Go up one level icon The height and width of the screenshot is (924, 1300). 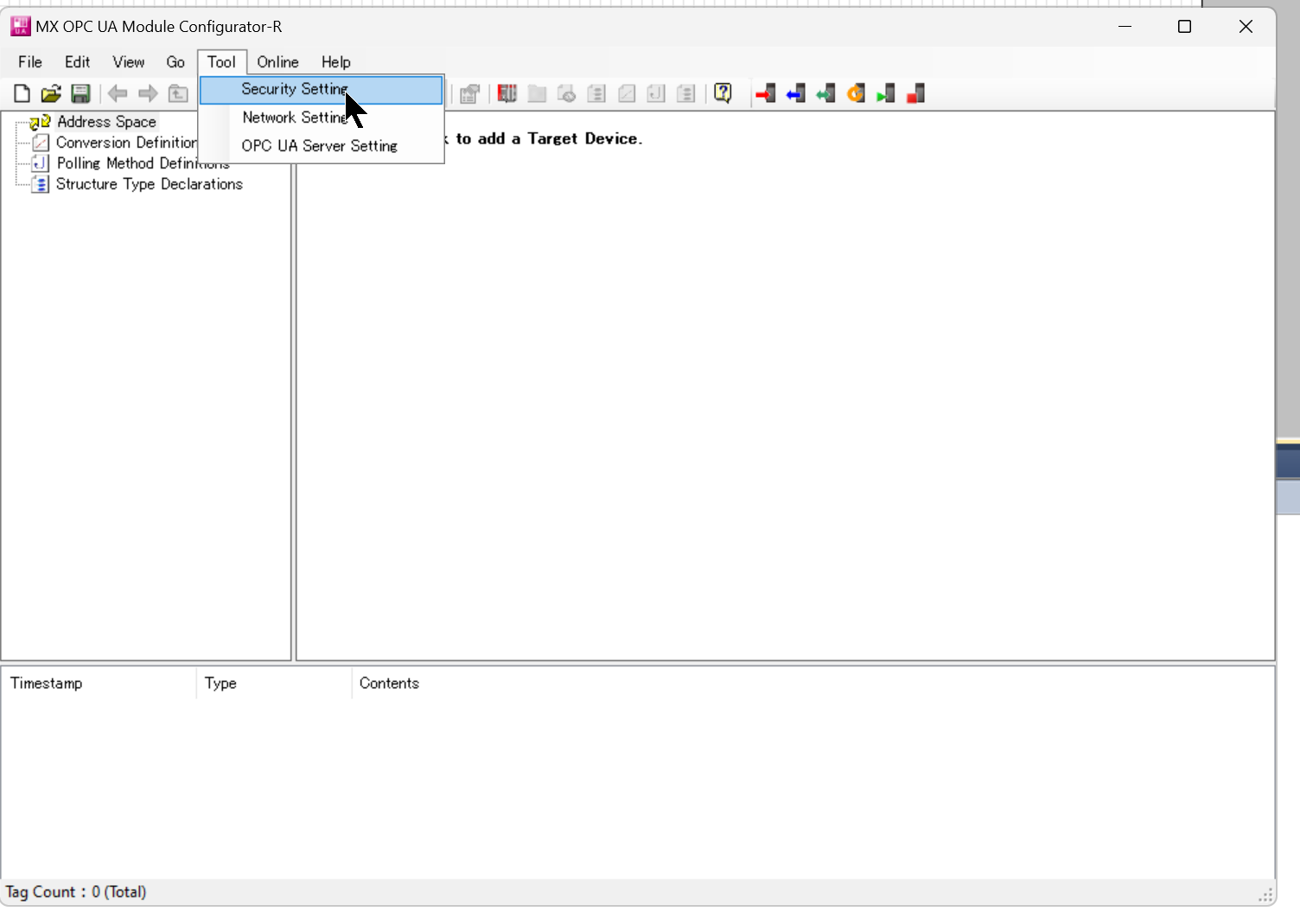(178, 93)
